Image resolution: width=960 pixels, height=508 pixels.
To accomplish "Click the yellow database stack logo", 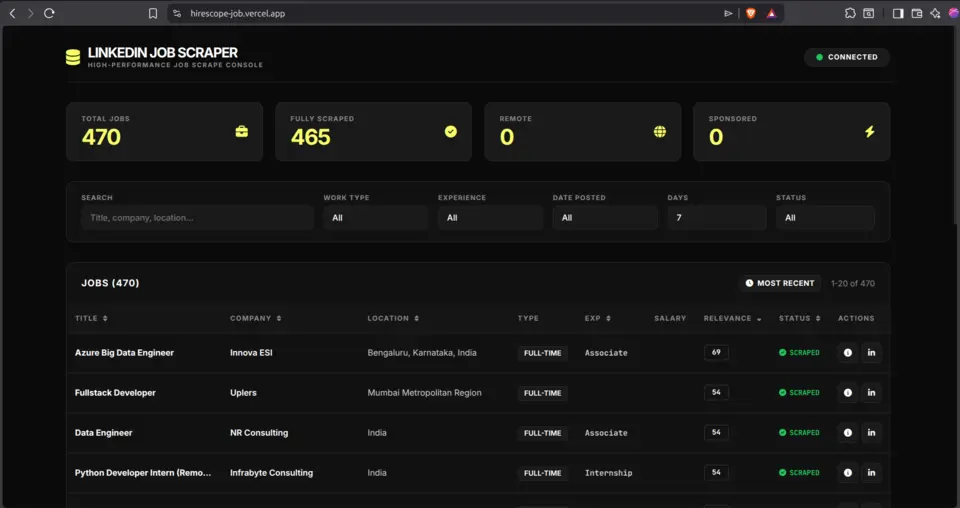I will click(73, 58).
